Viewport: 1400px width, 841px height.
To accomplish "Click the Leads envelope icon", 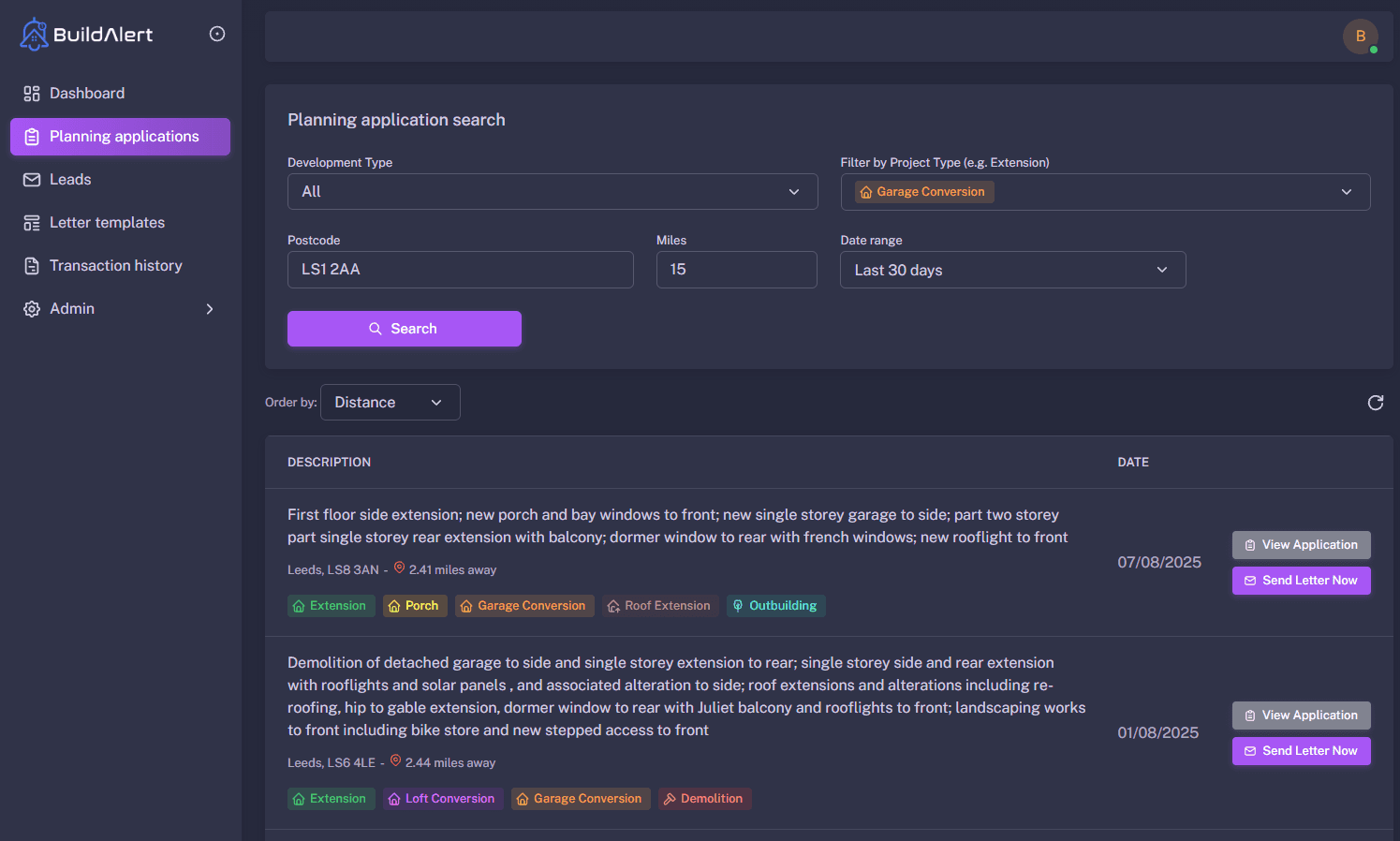I will tap(31, 179).
